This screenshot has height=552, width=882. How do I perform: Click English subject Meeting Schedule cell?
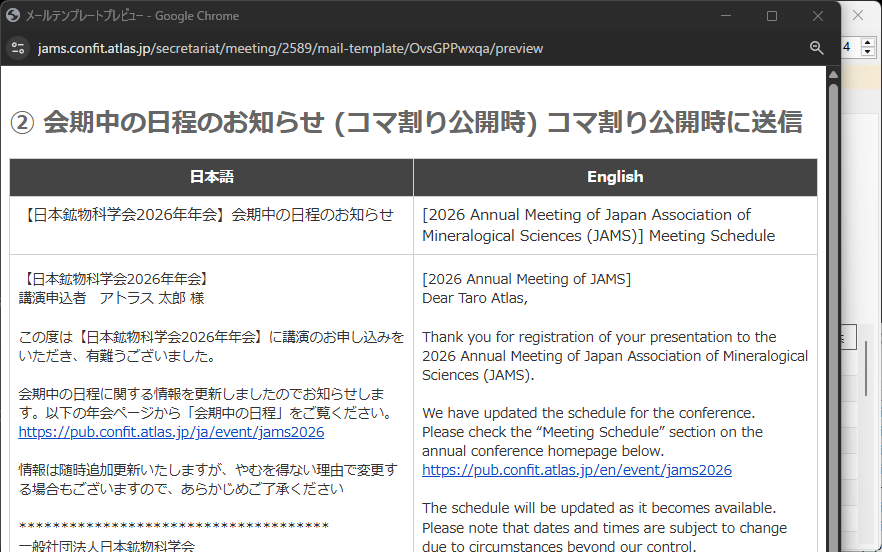[615, 225]
